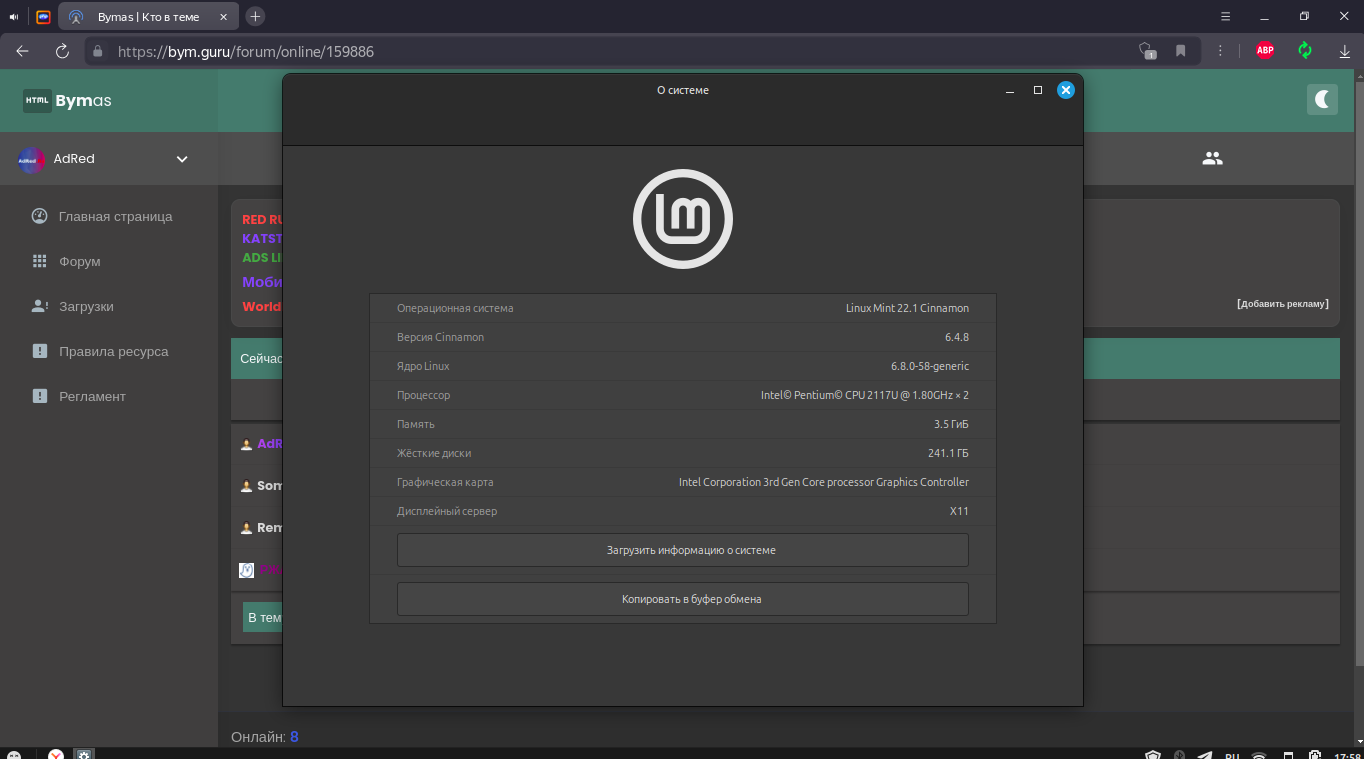The image size is (1364, 759).
Task: Open the browser downloads icon
Action: [1345, 51]
